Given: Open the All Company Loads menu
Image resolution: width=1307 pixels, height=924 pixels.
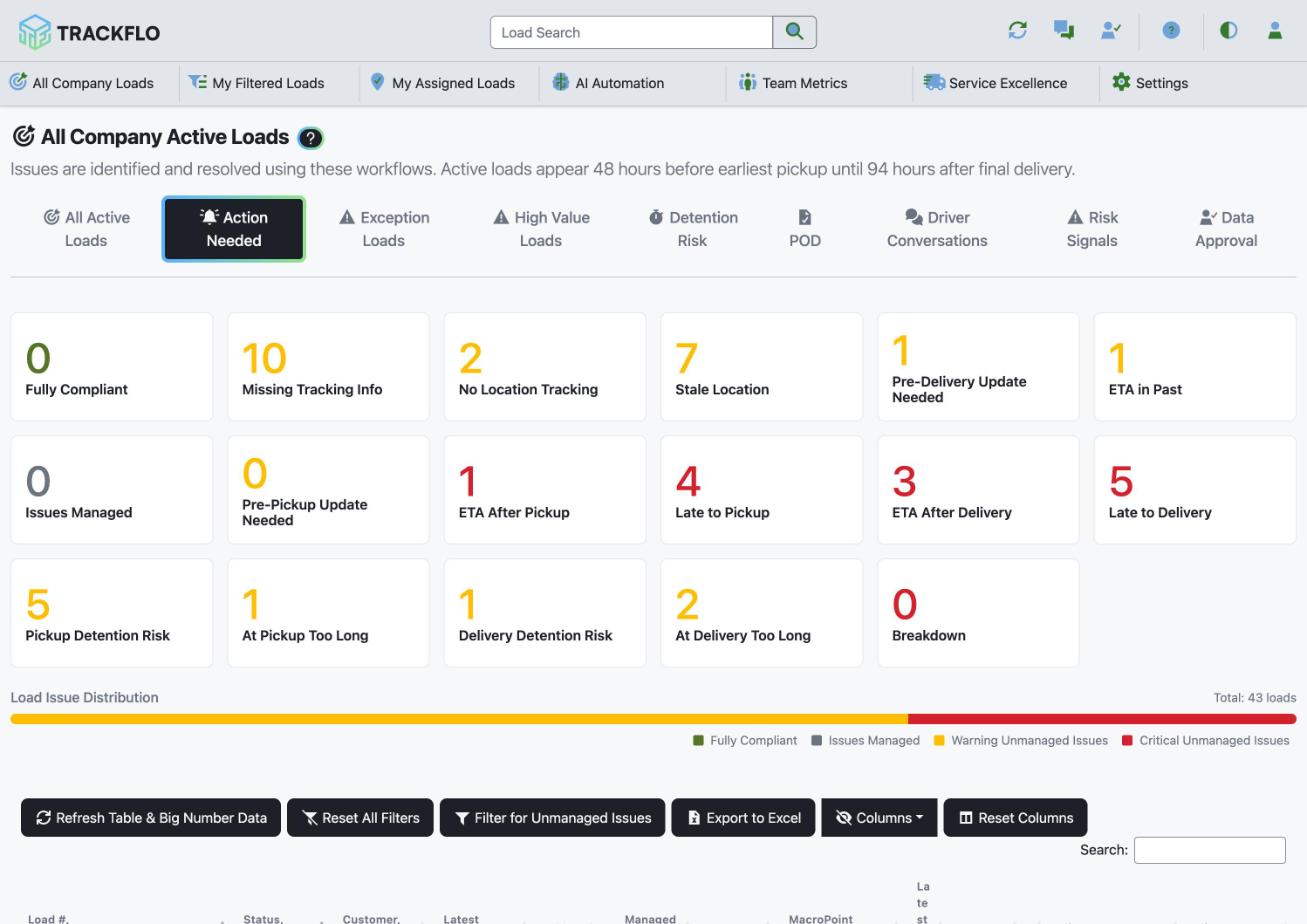Looking at the screenshot, I should point(82,83).
